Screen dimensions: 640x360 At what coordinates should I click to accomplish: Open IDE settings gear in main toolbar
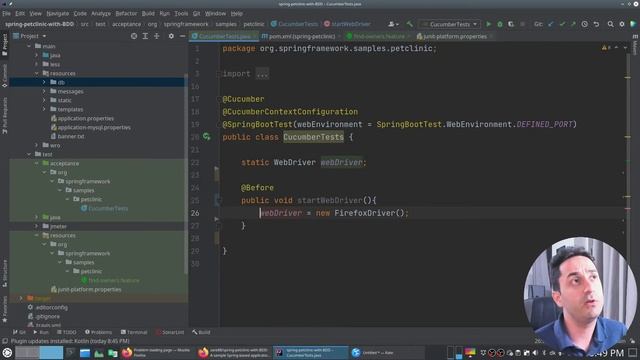[622, 24]
